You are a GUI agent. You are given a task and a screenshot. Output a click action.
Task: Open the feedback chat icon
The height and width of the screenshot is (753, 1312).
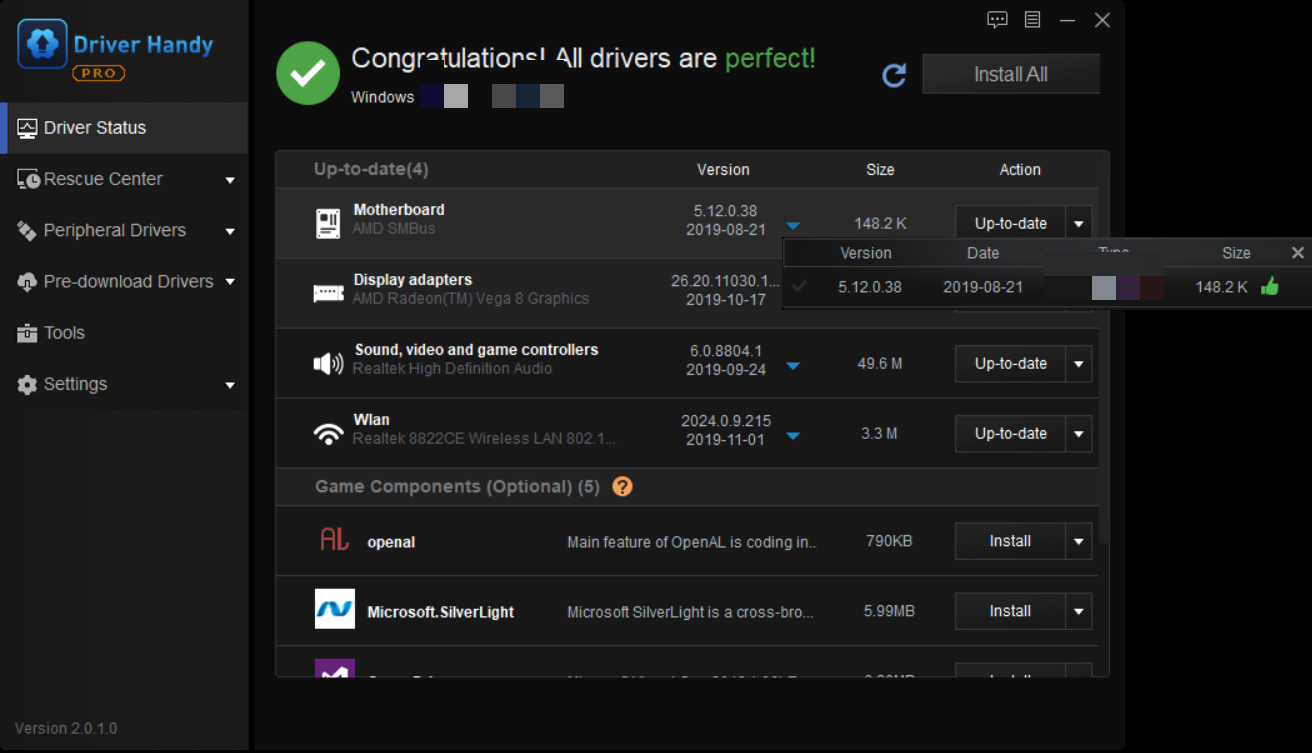click(x=997, y=20)
